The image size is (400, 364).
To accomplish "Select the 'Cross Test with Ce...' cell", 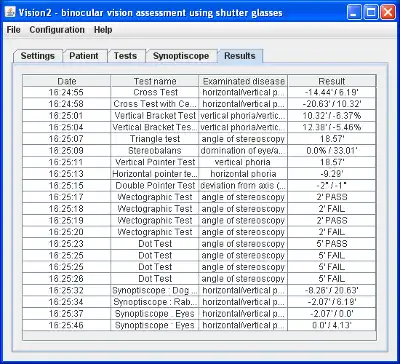I will coord(155,104).
